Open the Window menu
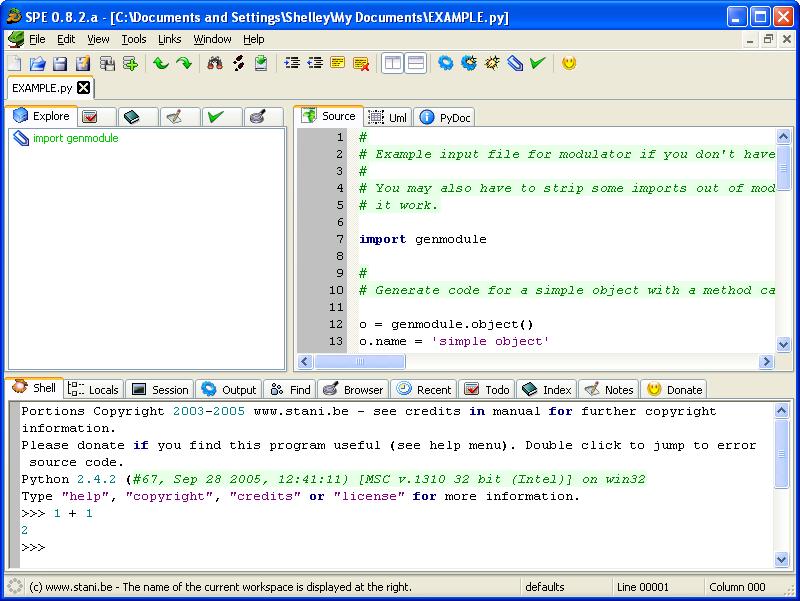Screen dimensions: 800x601 coord(212,39)
